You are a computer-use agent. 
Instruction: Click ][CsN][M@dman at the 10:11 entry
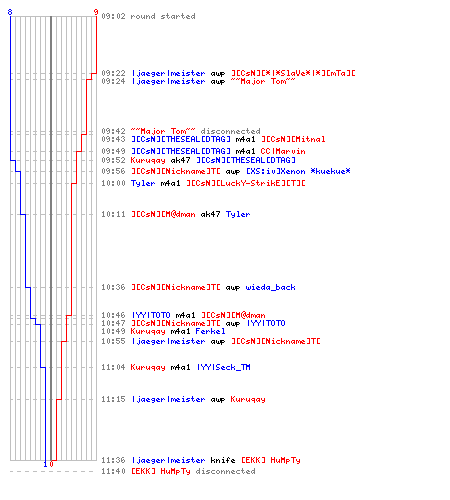[x=163, y=214]
